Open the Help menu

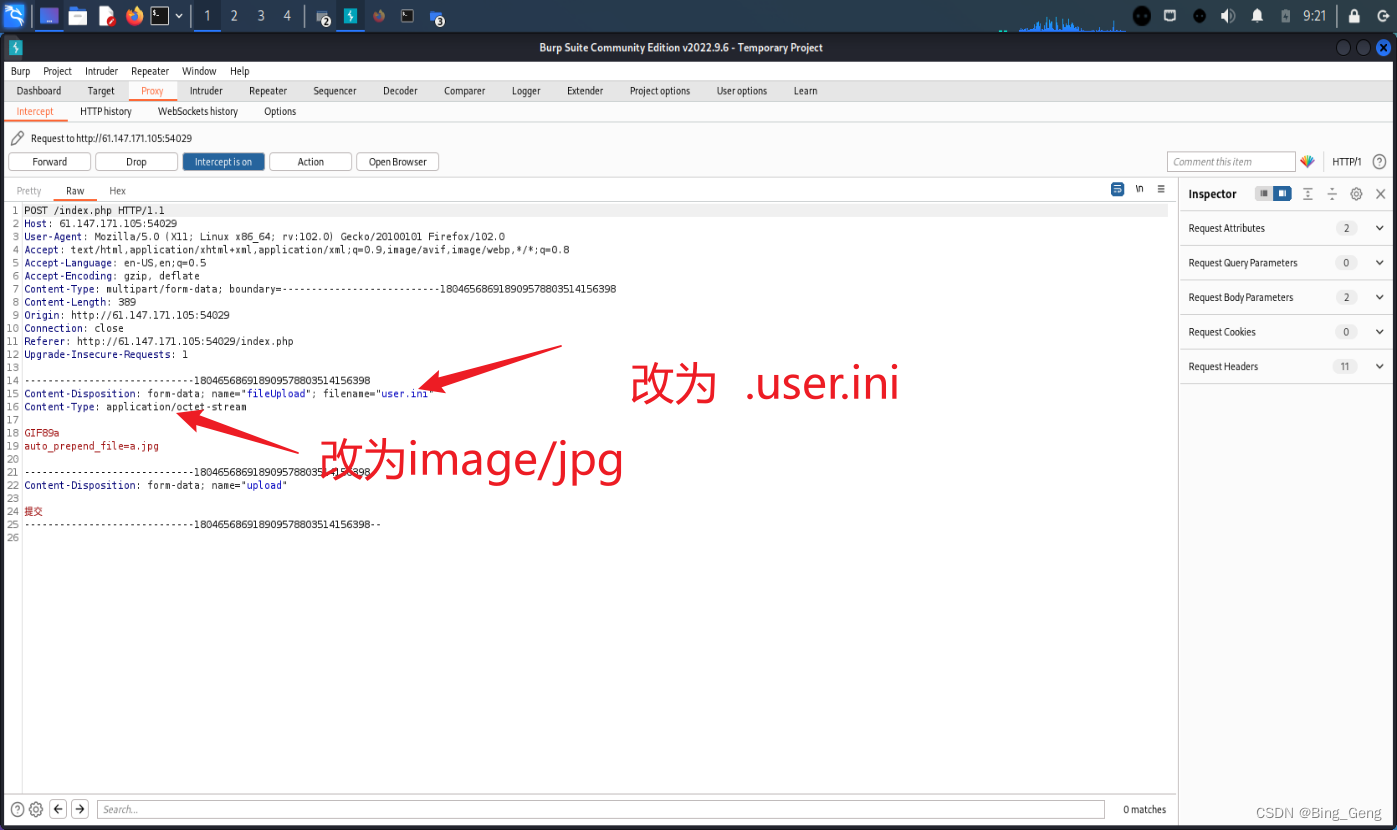tap(239, 71)
